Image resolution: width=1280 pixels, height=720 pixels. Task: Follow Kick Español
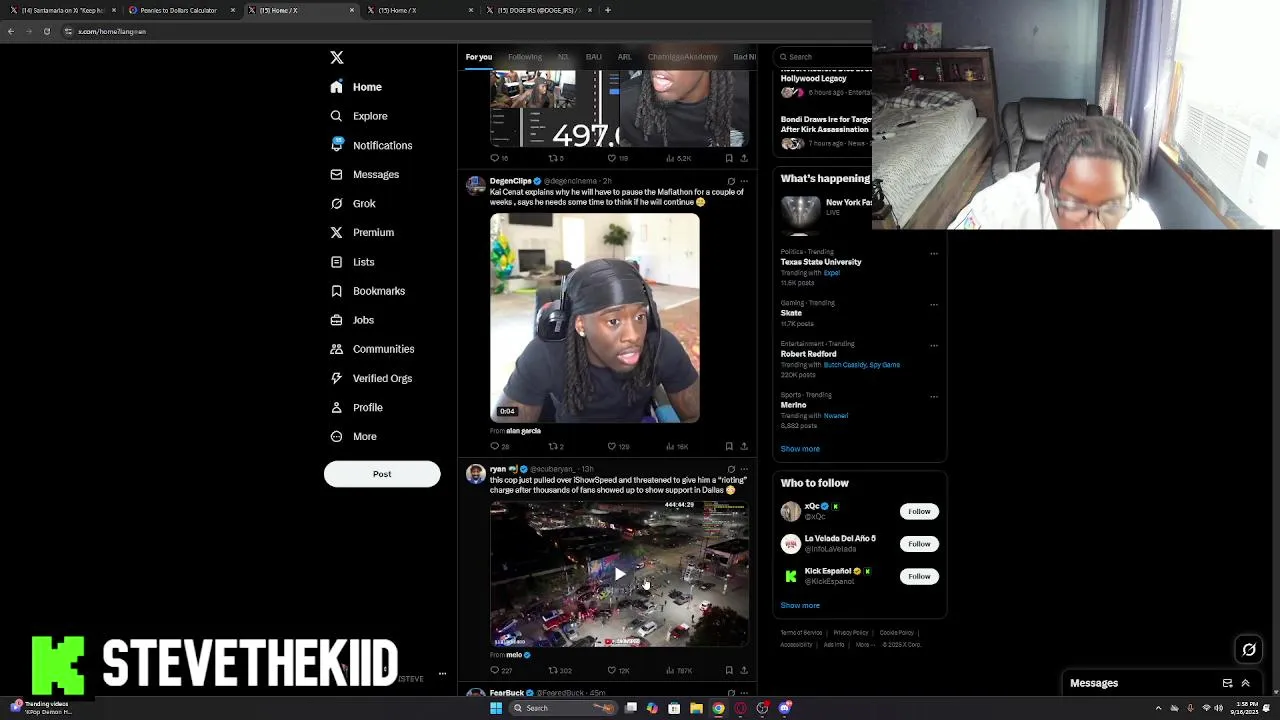pos(919,576)
